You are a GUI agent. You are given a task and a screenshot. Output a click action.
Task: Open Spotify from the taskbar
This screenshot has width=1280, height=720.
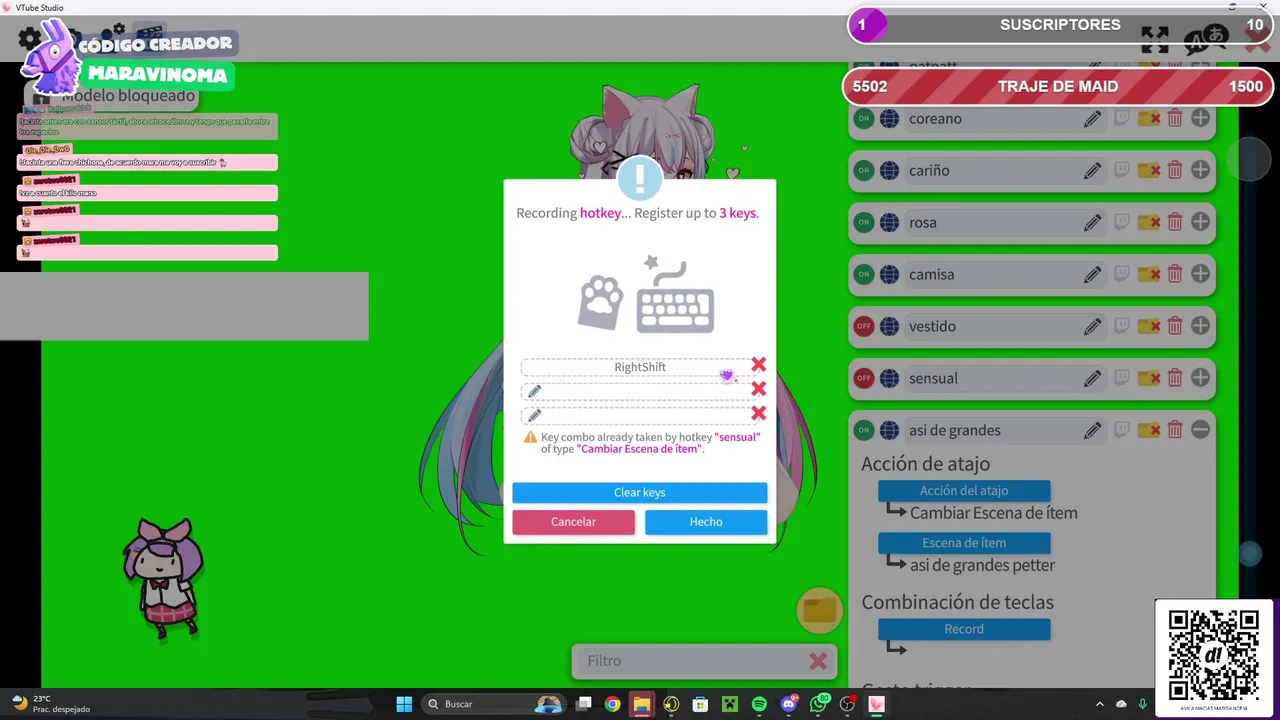[758, 704]
